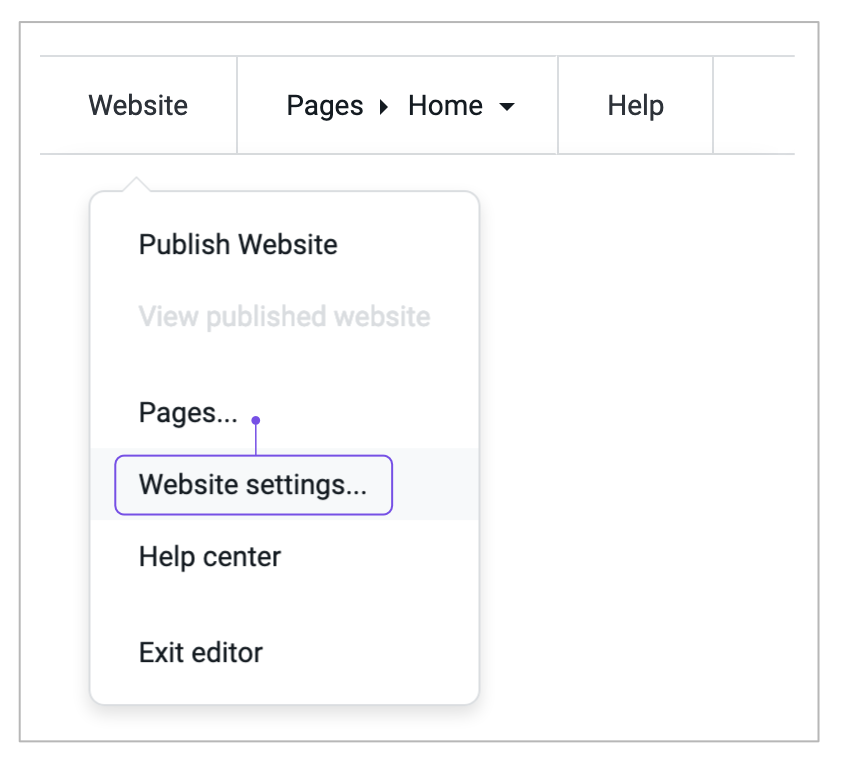This screenshot has height=763, width=842.
Task: Click the right-pointing arrow after Pages
Action: coord(383,107)
